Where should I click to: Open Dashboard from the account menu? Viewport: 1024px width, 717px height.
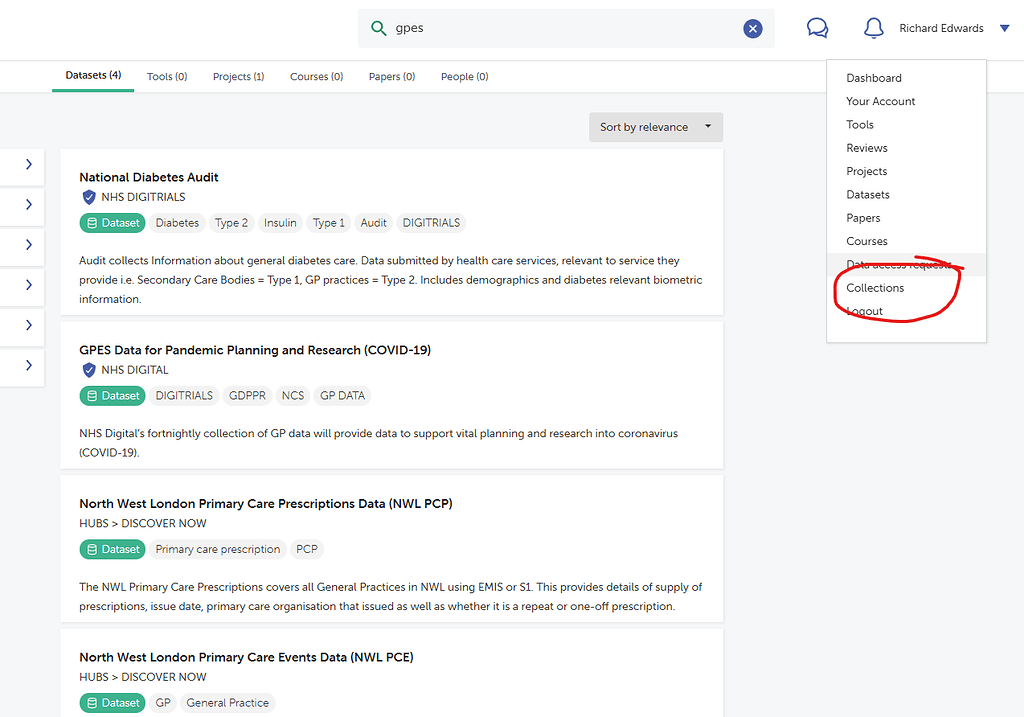[874, 77]
